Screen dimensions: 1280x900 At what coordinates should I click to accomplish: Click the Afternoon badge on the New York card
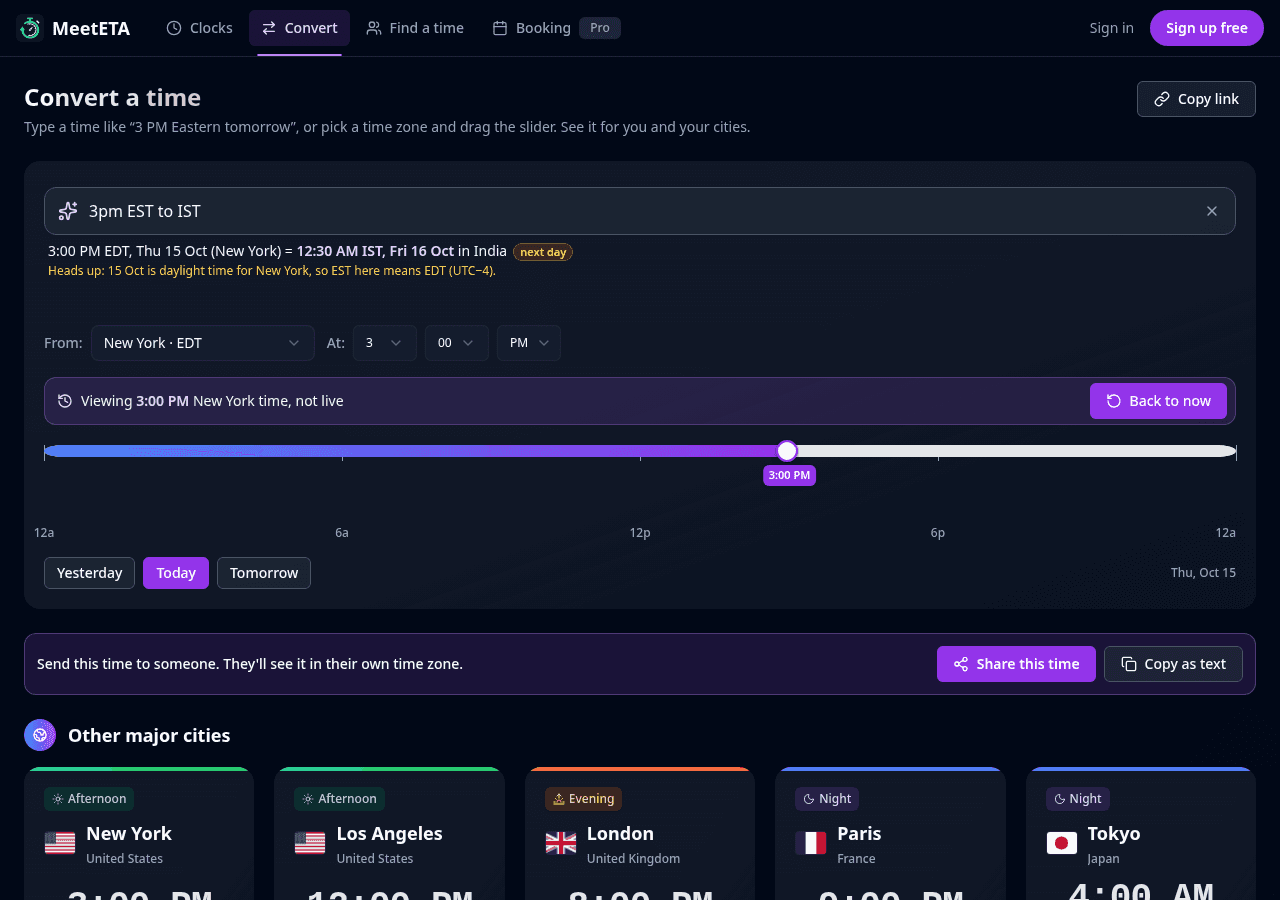89,799
